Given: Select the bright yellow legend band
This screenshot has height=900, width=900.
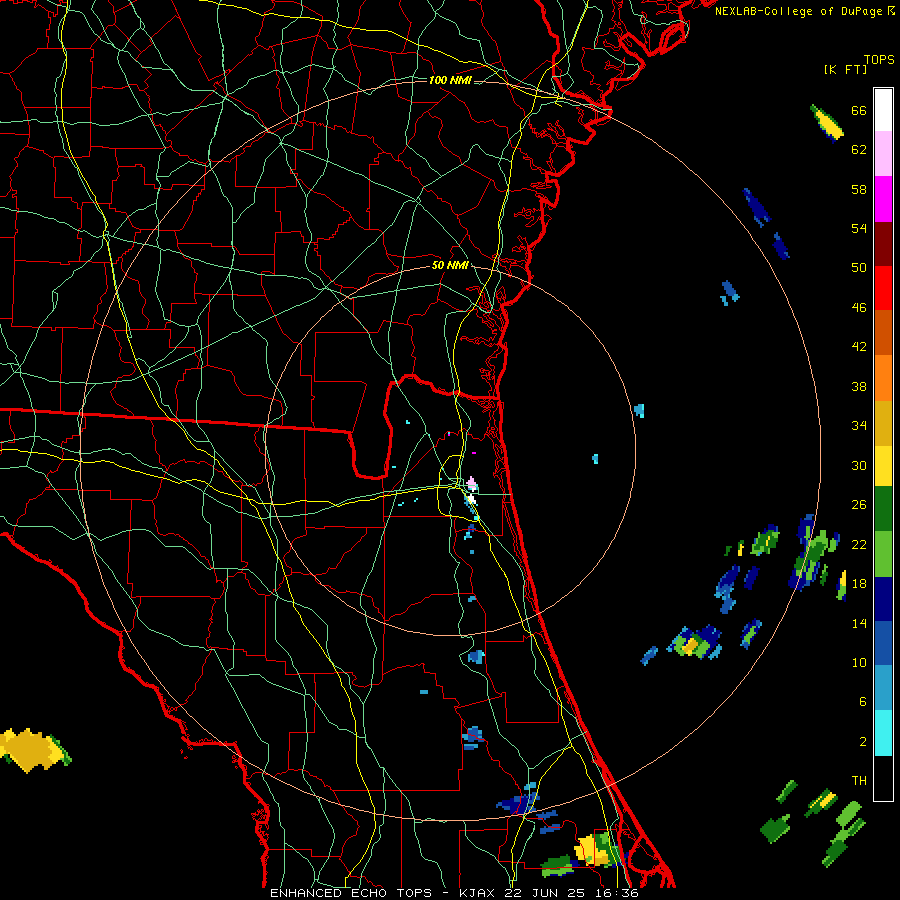Looking at the screenshot, I should click(883, 466).
